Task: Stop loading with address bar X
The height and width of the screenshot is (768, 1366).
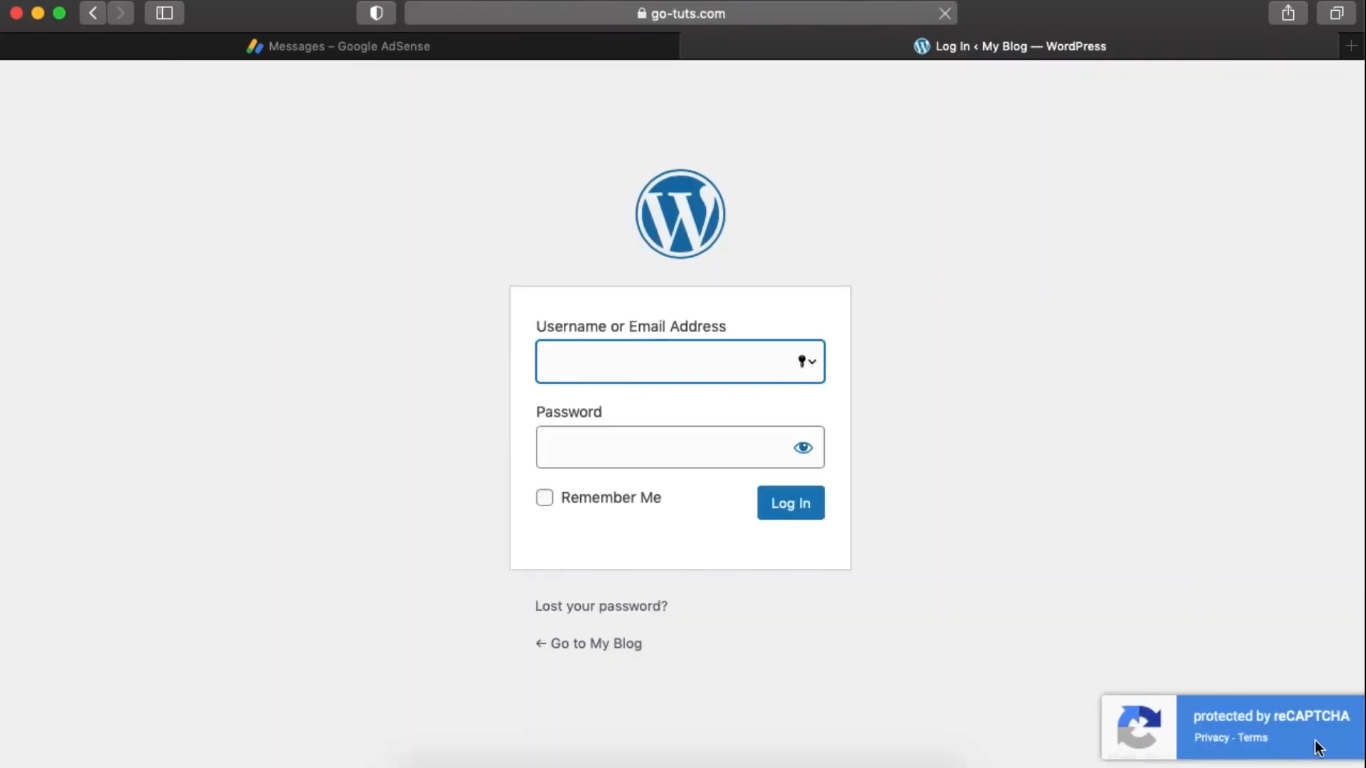Action: tap(944, 13)
